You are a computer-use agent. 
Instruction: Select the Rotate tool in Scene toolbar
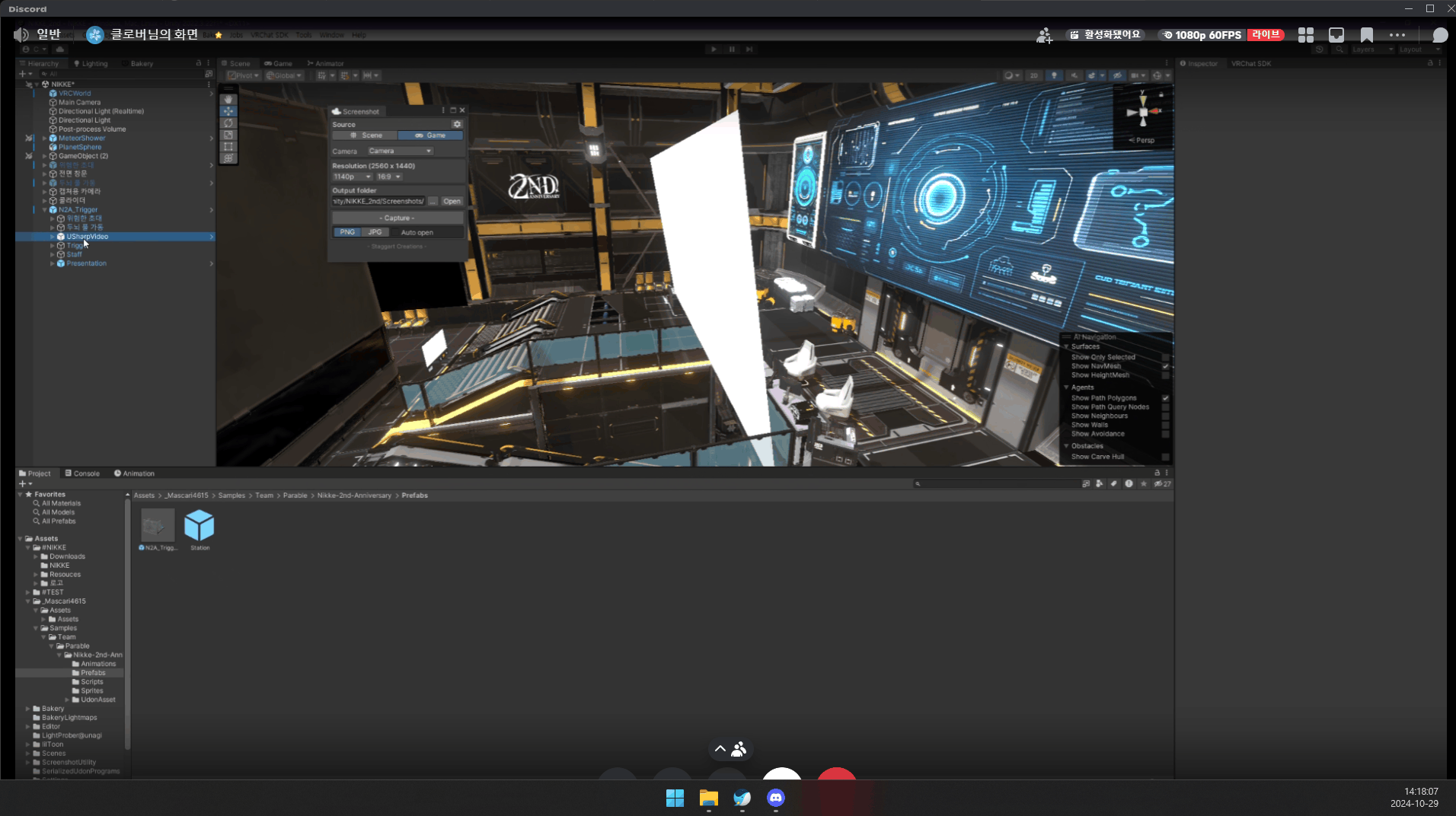pos(228,123)
